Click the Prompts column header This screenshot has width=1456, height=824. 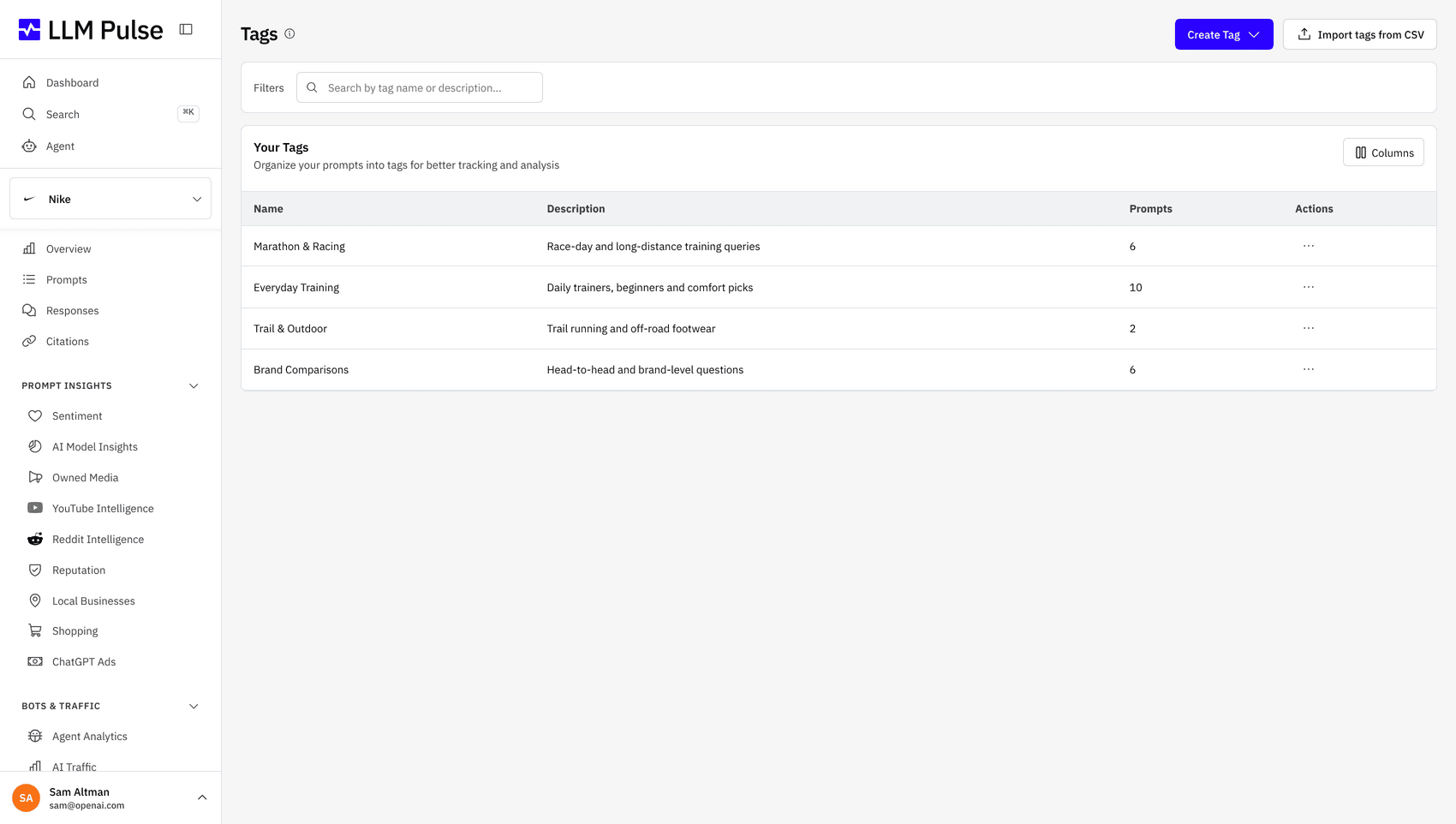pos(1150,209)
